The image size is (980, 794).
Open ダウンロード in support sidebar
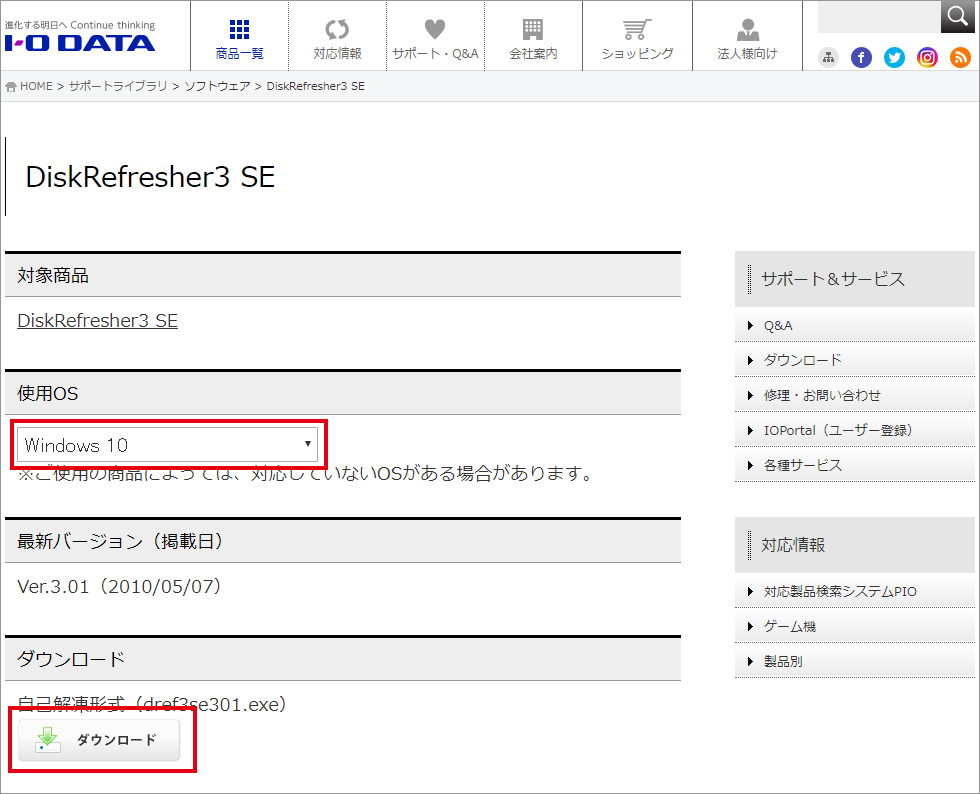point(855,361)
